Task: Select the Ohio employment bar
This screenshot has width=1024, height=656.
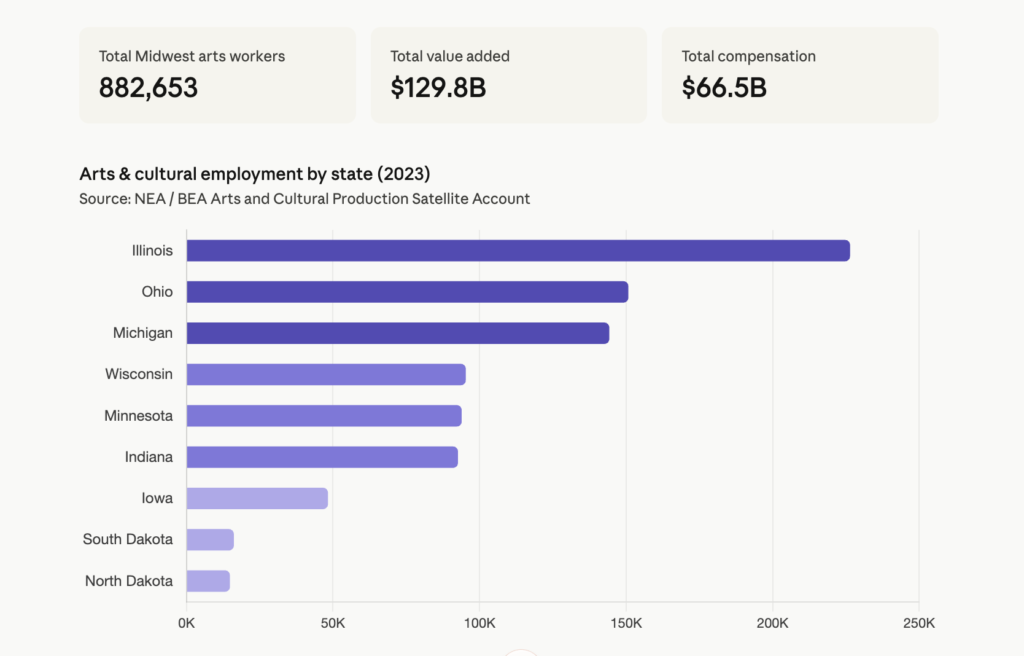Action: pyautogui.click(x=407, y=292)
